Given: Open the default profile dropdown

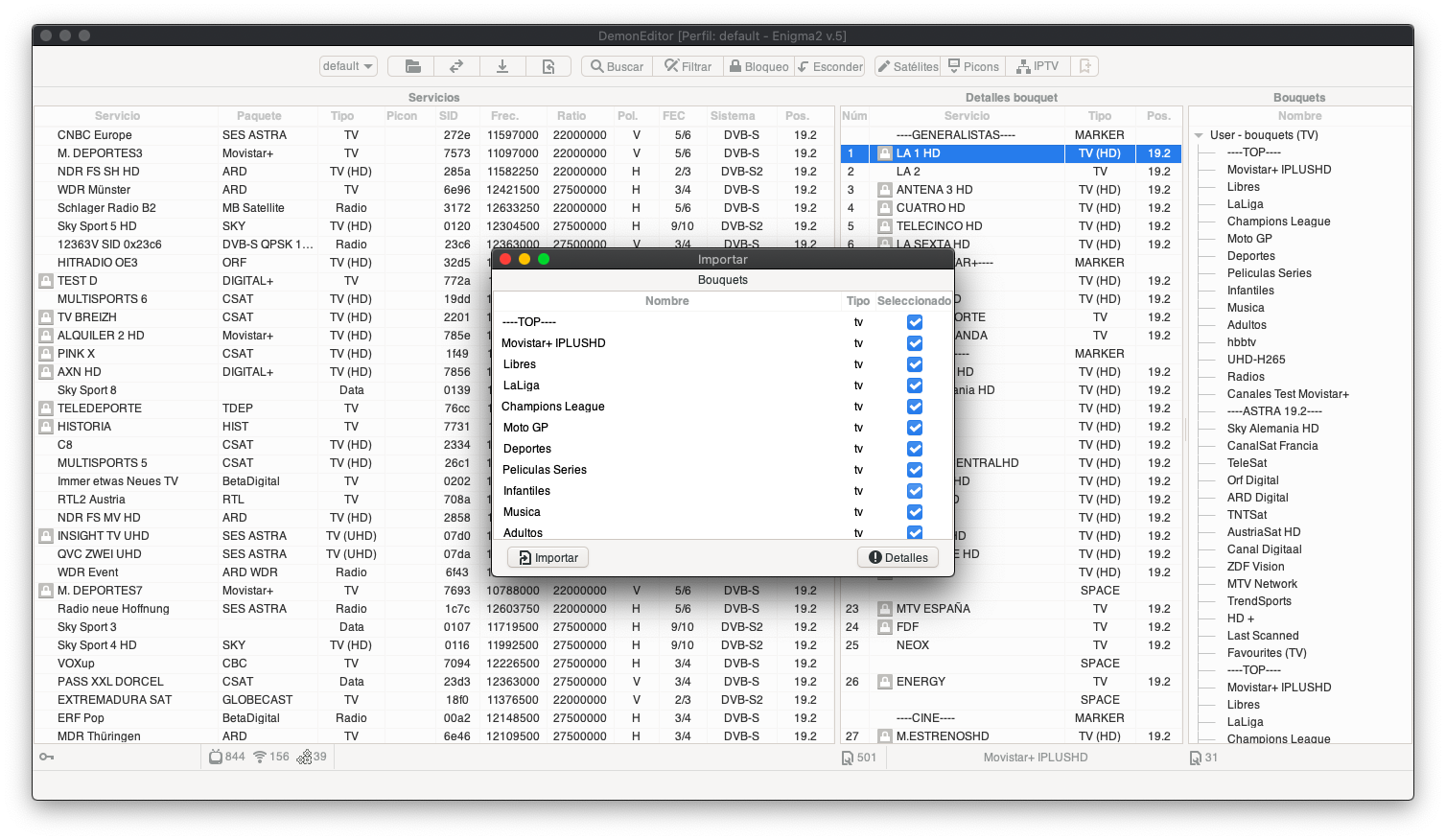Looking at the screenshot, I should [x=348, y=66].
